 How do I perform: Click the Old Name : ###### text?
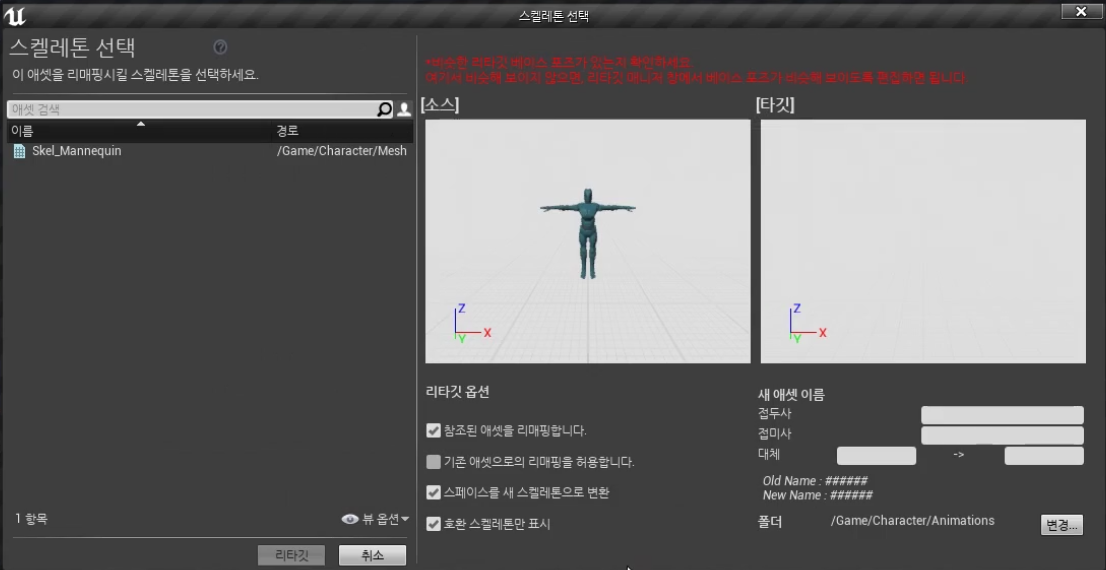point(815,481)
